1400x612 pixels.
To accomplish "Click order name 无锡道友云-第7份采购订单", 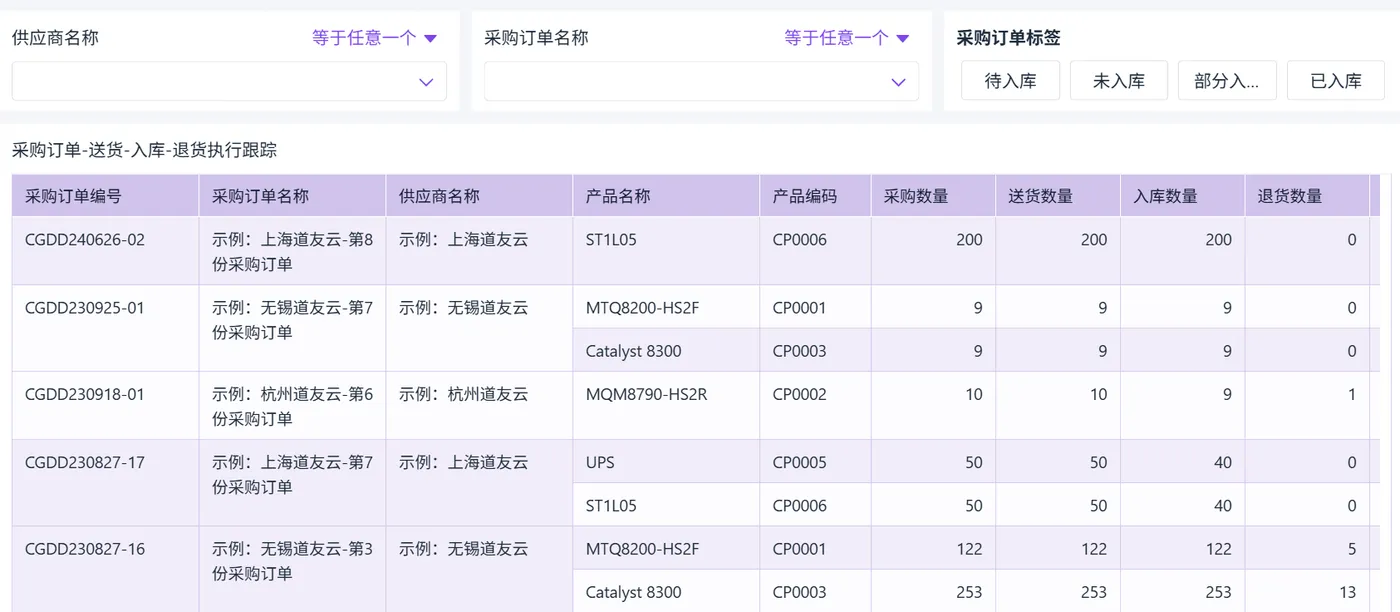I will 292,320.
